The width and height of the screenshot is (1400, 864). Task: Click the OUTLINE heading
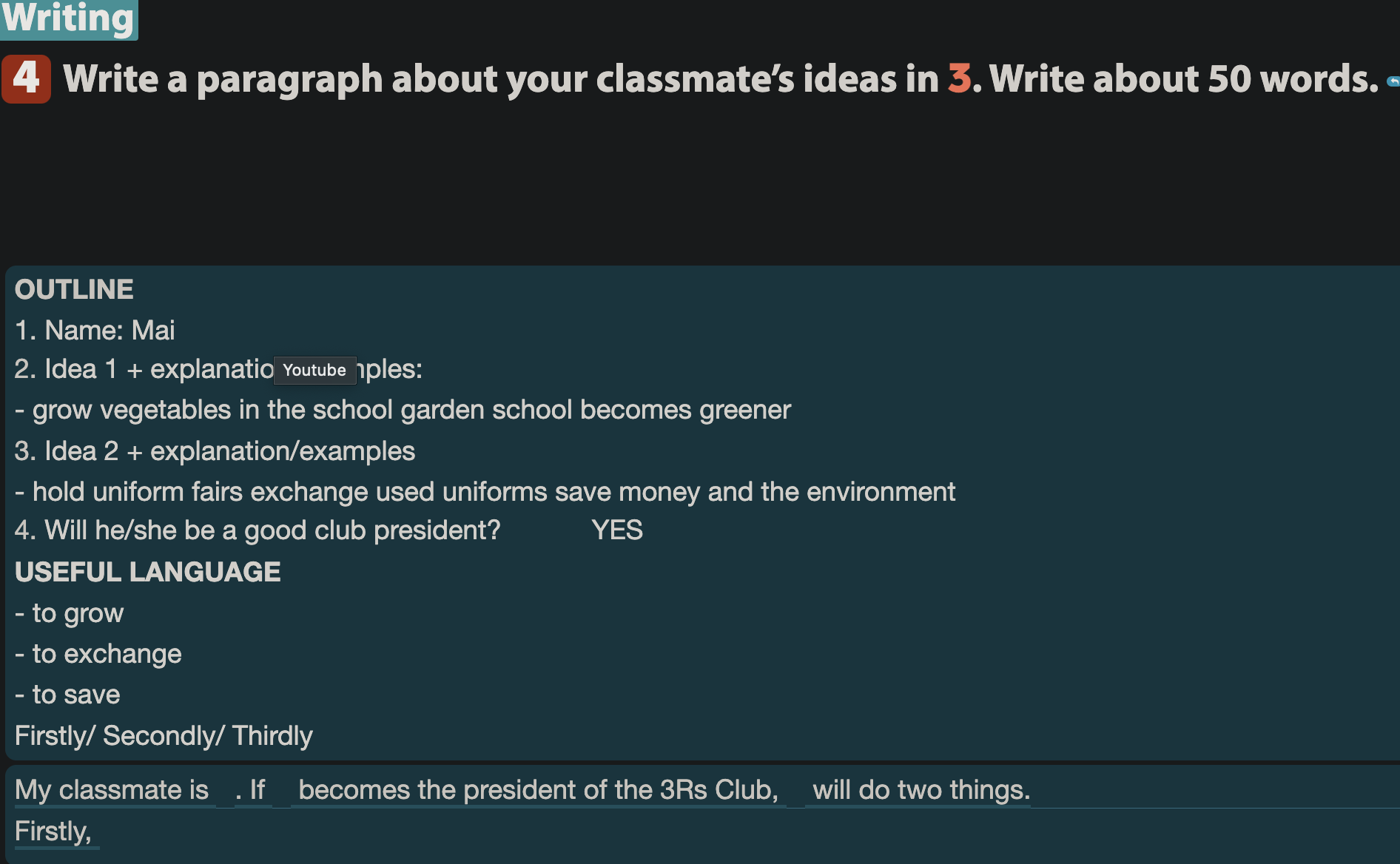(x=74, y=289)
